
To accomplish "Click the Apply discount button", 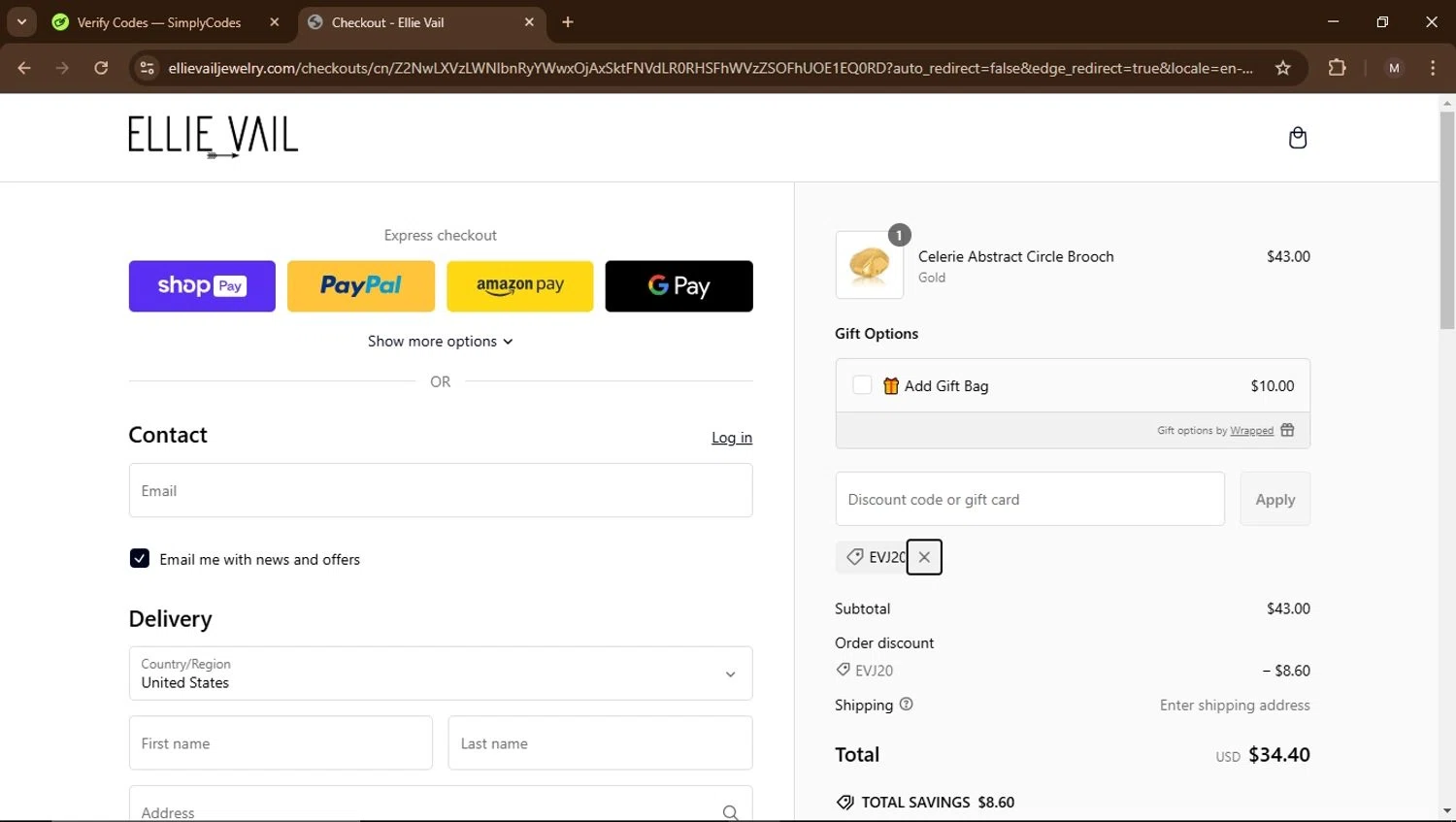I will click(x=1275, y=499).
